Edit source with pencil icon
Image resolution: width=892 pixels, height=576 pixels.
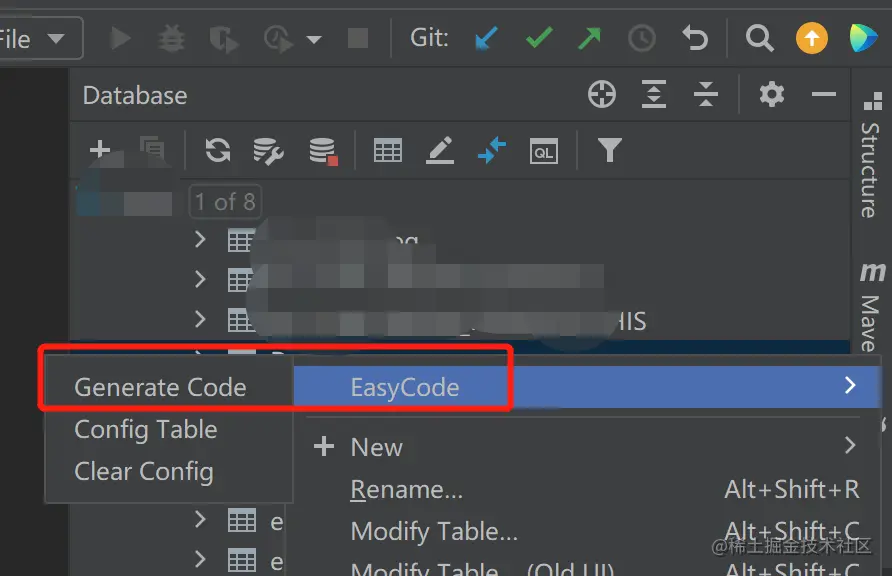tap(440, 150)
